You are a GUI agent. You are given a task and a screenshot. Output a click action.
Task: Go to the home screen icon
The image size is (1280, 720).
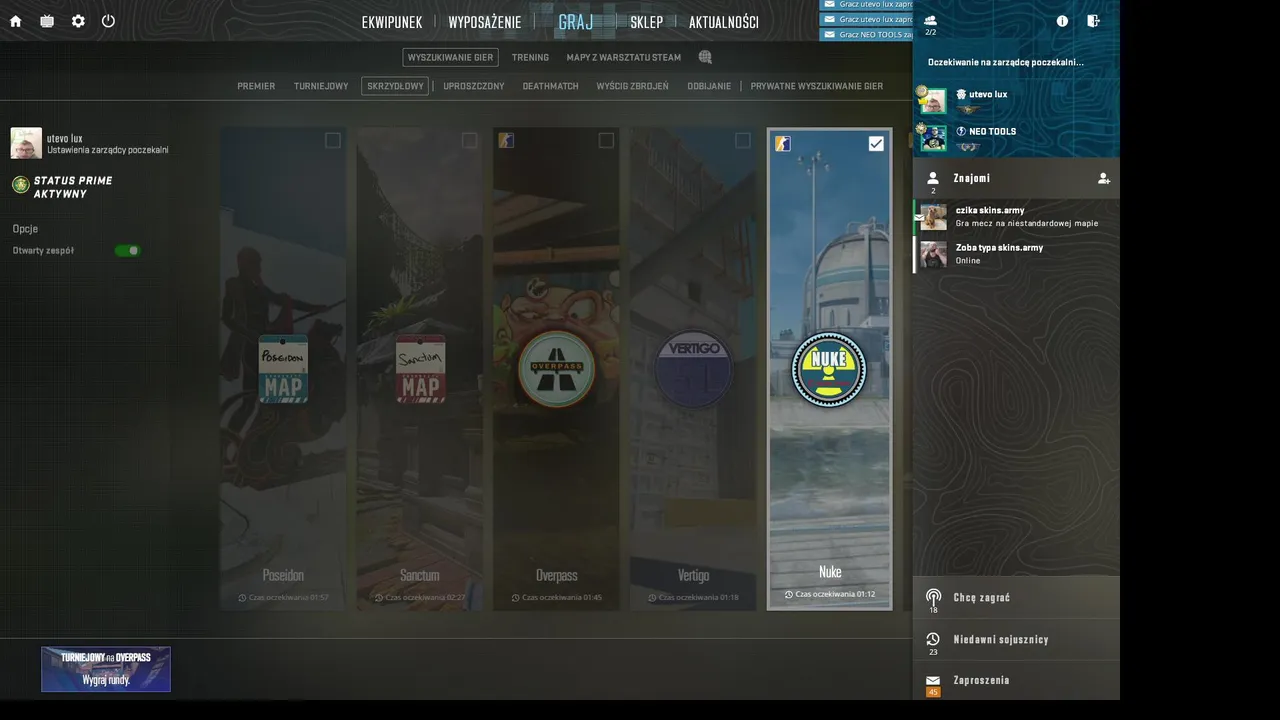pyautogui.click(x=15, y=21)
